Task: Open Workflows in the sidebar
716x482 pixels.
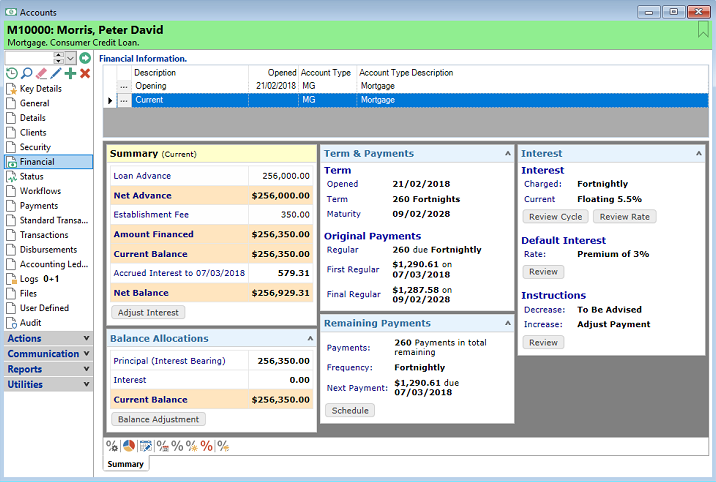Action: point(40,191)
